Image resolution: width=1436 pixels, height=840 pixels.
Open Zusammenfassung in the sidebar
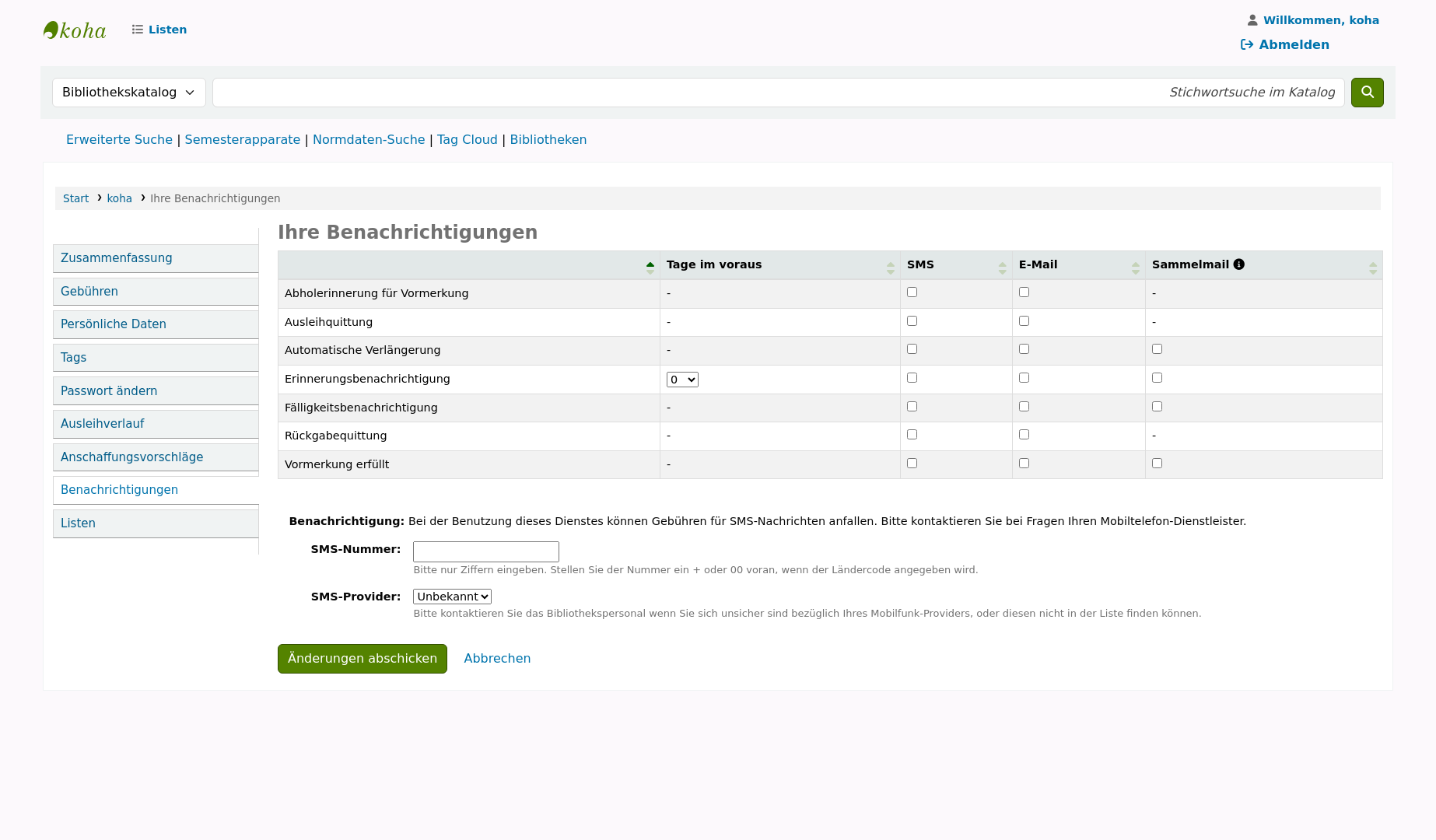[x=156, y=258]
